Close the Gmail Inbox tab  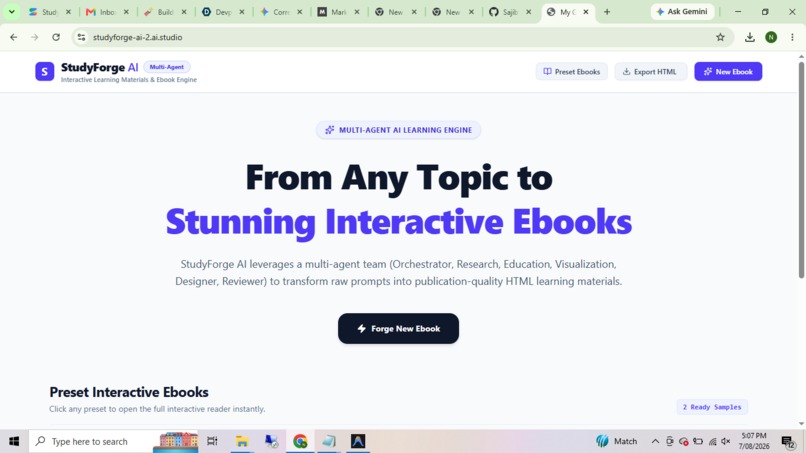pos(126,12)
